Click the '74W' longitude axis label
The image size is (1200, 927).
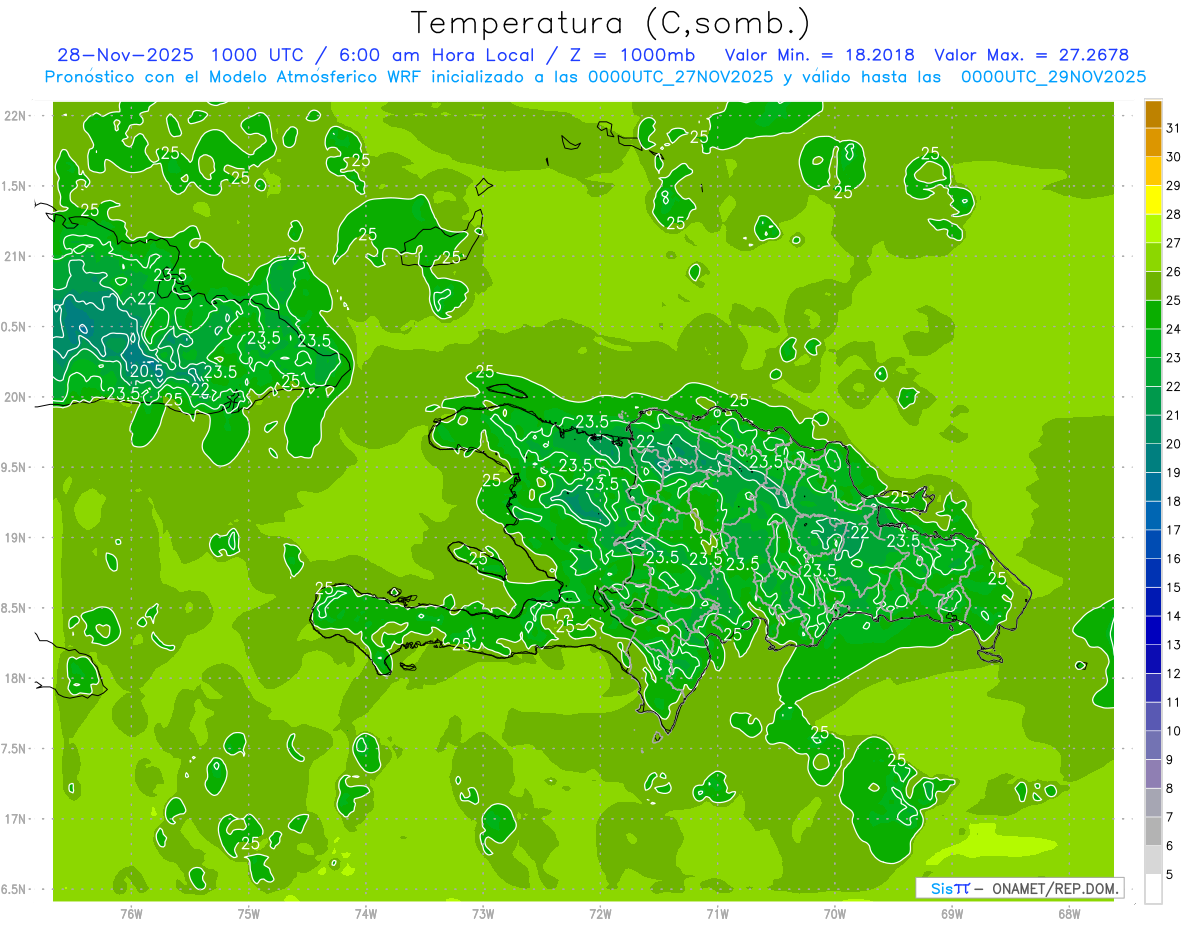click(366, 914)
